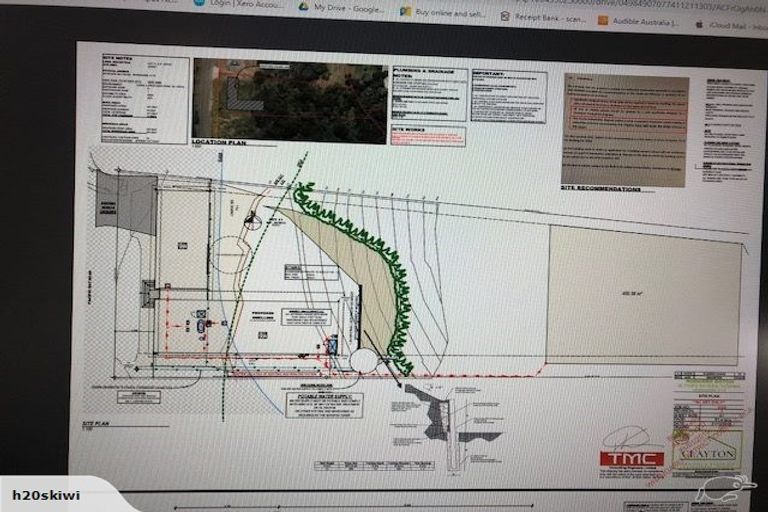Click the north arrow compass symbol

click(x=253, y=223)
